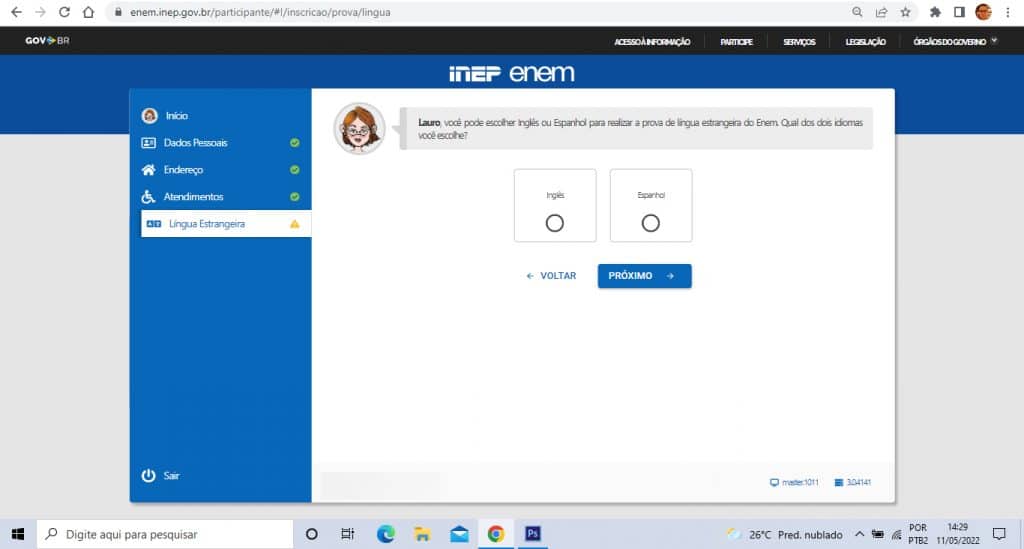Click the Cortana circle icon
This screenshot has height=549, width=1024.
pyautogui.click(x=312, y=534)
